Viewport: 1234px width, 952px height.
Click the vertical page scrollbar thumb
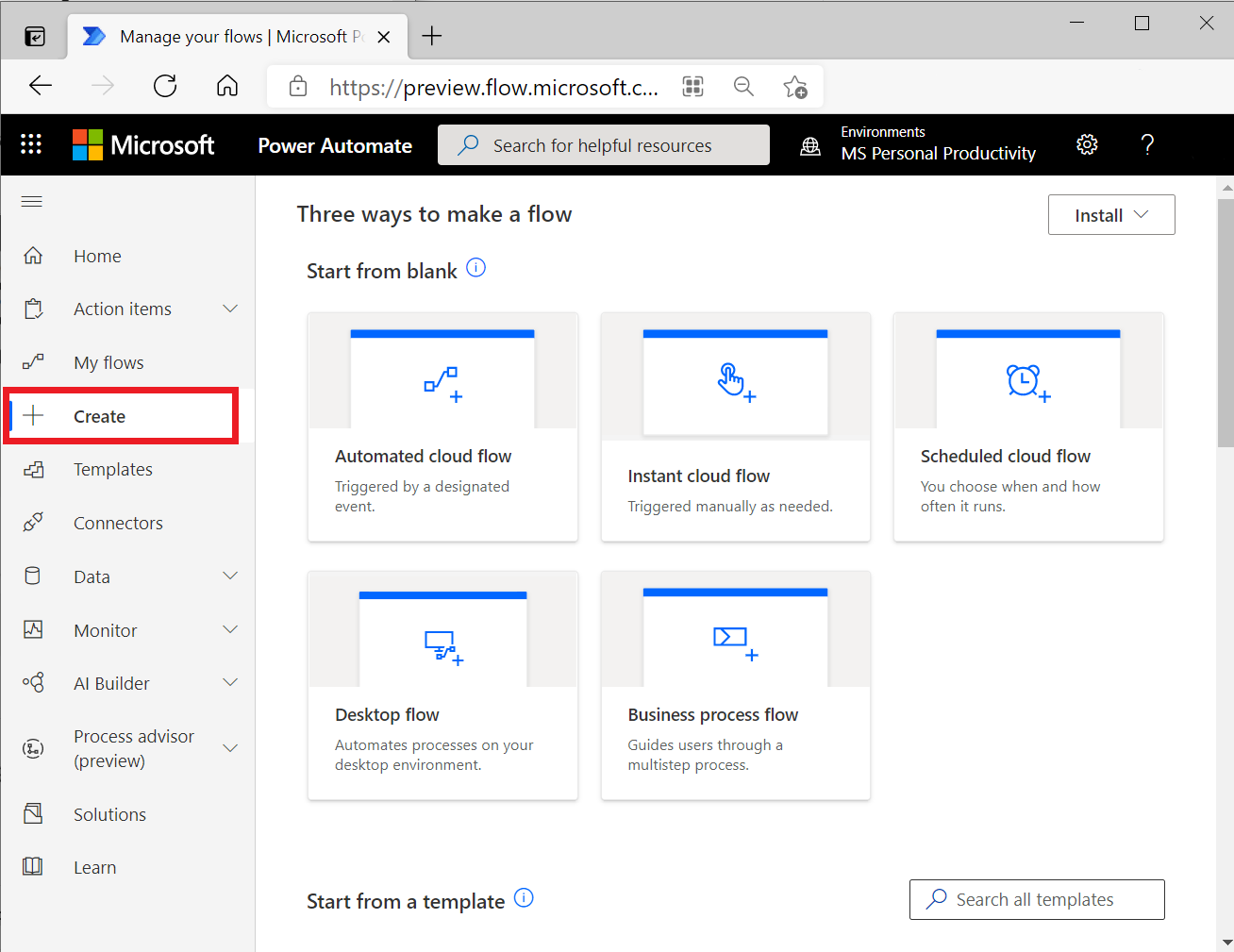[x=1226, y=321]
